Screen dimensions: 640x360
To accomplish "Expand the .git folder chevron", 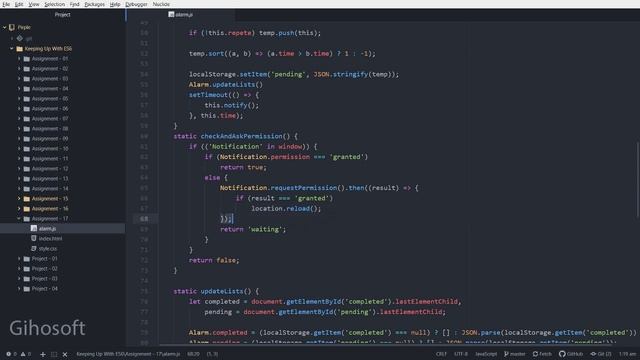I will click(x=12, y=38).
